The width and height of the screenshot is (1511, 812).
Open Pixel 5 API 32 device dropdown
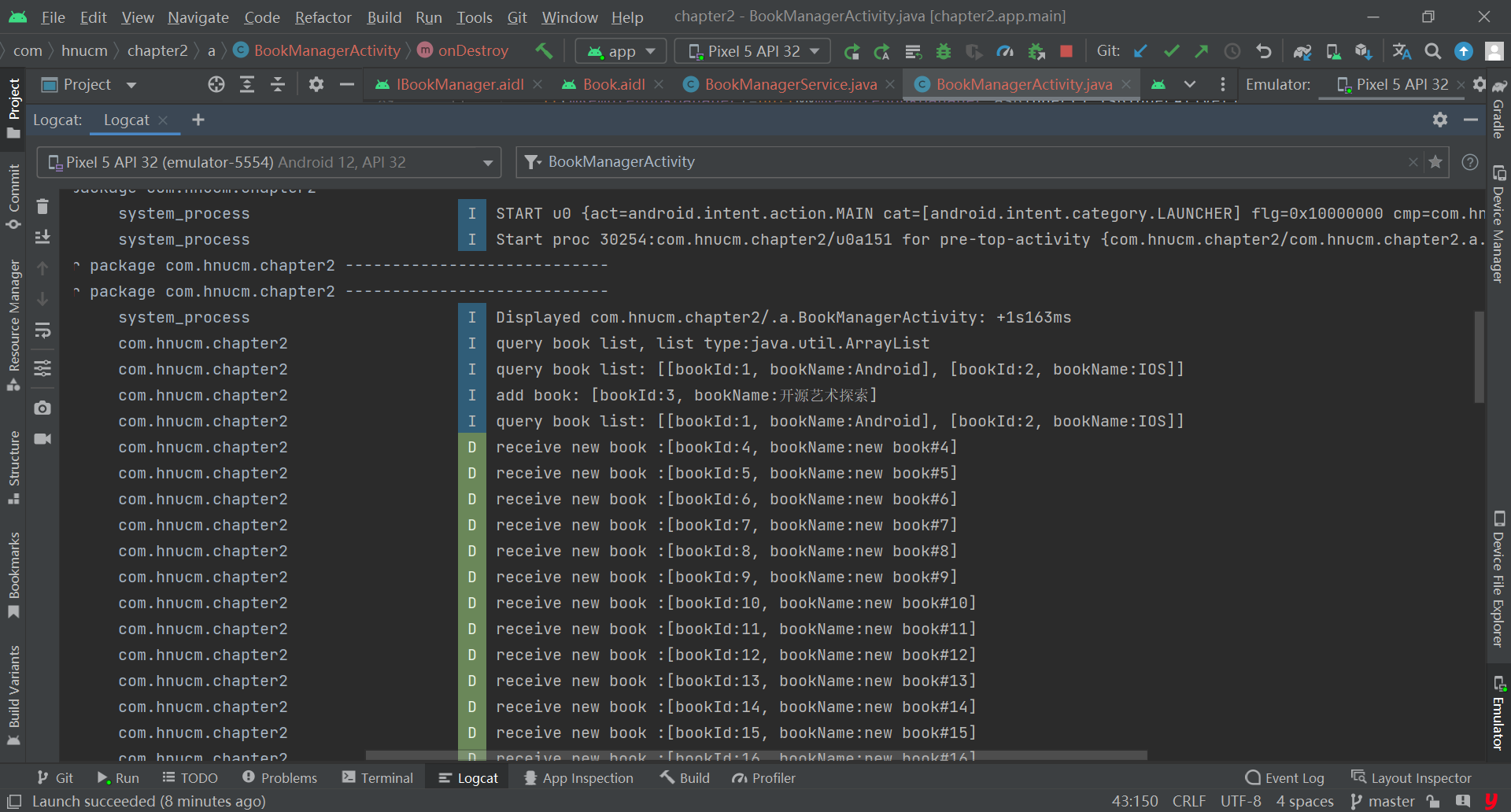[x=753, y=52]
